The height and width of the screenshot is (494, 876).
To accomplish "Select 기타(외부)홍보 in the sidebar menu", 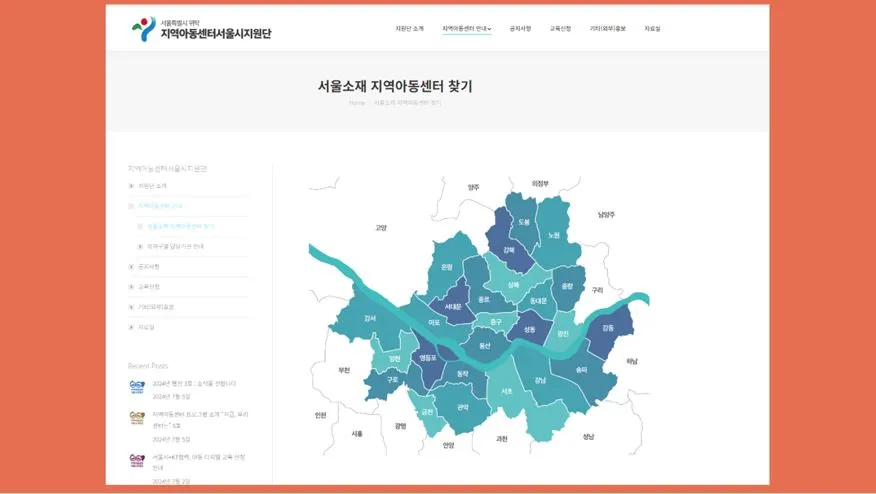I will [156, 307].
